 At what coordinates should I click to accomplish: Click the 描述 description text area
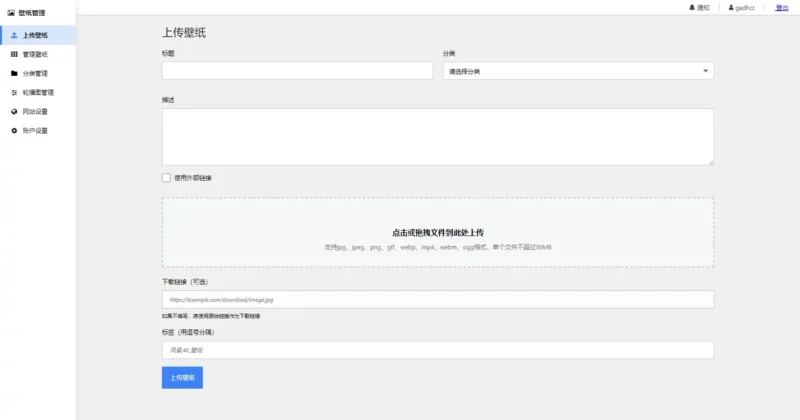tap(437, 136)
